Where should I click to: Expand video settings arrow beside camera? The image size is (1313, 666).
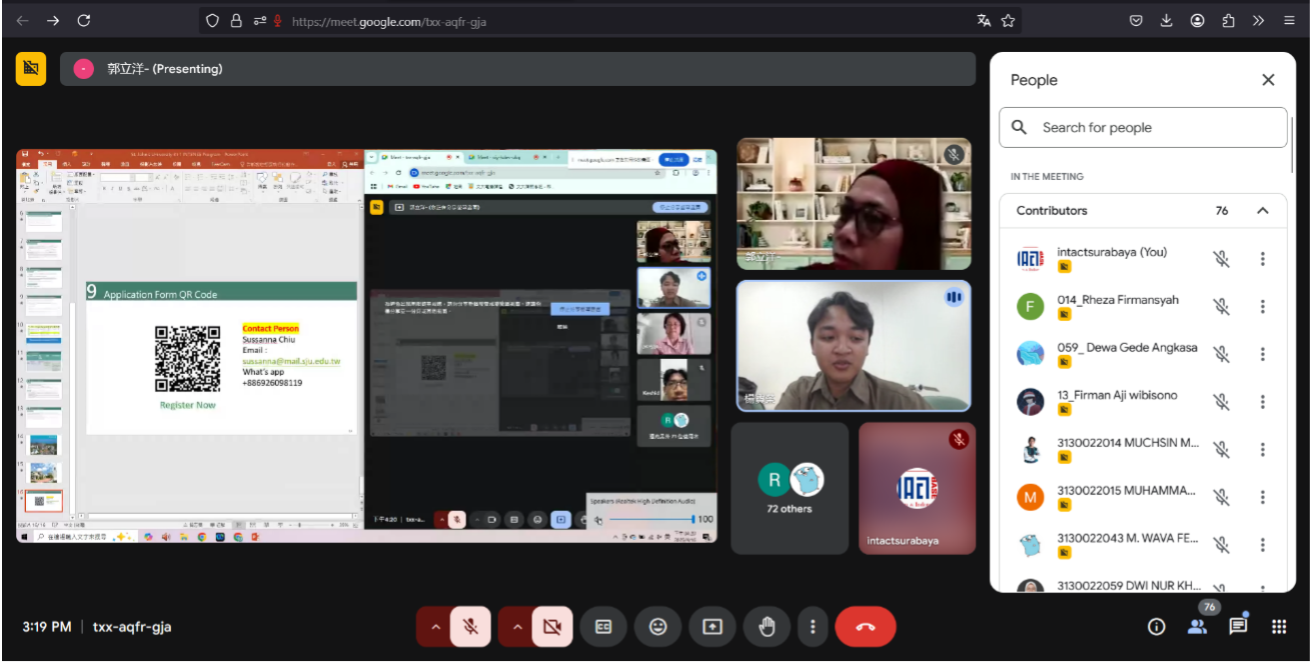[x=517, y=627]
